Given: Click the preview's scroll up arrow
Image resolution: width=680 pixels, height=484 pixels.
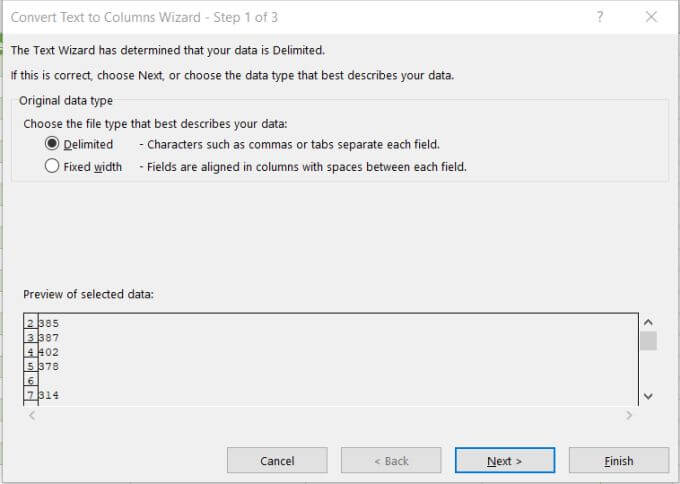Looking at the screenshot, I should pos(648,322).
